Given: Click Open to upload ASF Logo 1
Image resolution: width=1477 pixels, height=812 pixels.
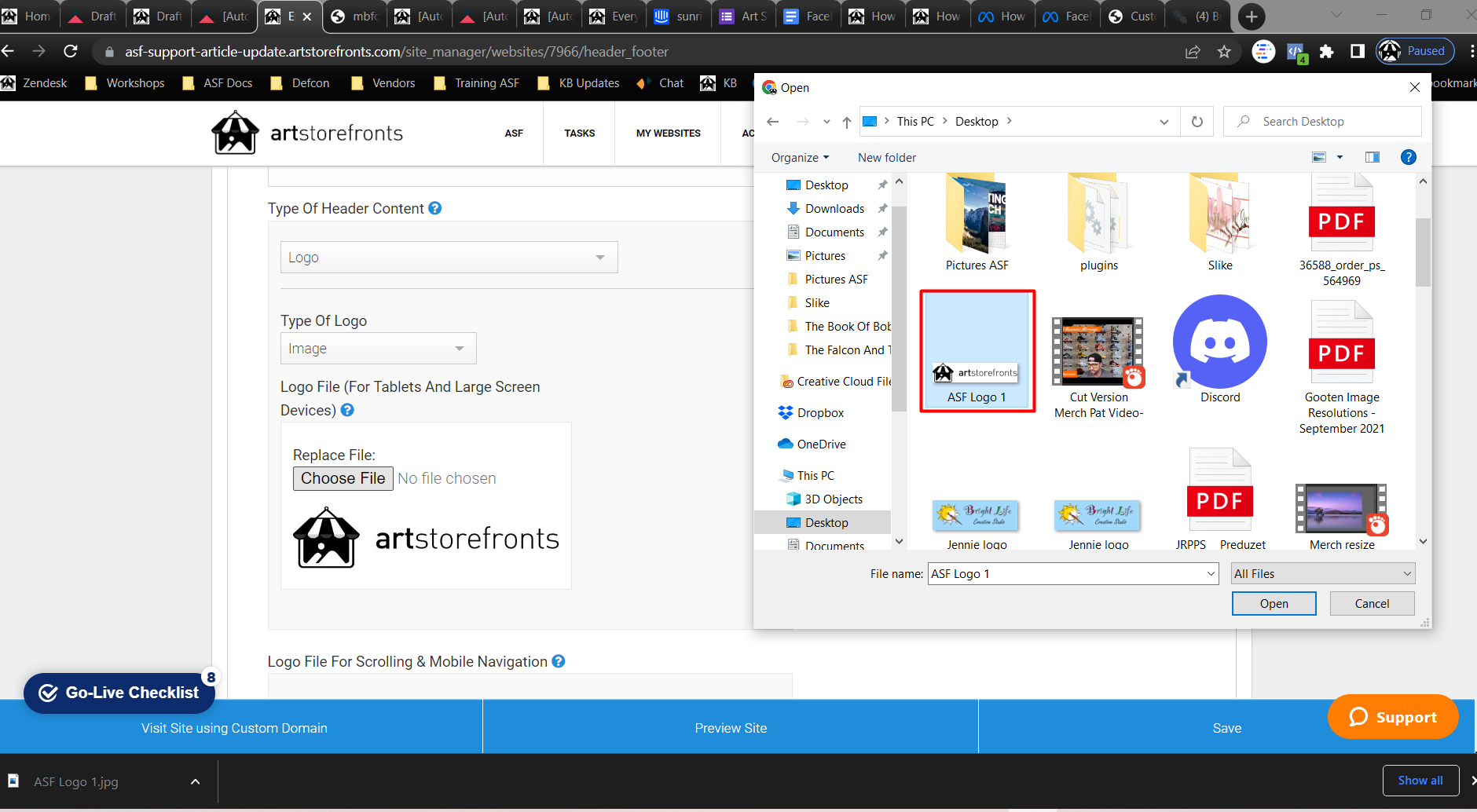Looking at the screenshot, I should [1274, 603].
